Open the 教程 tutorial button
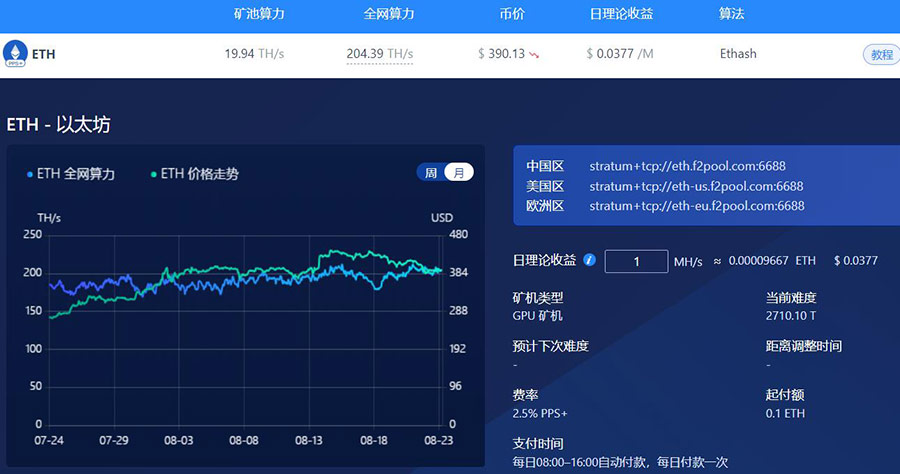Screen dimensions: 900x474 881,55
